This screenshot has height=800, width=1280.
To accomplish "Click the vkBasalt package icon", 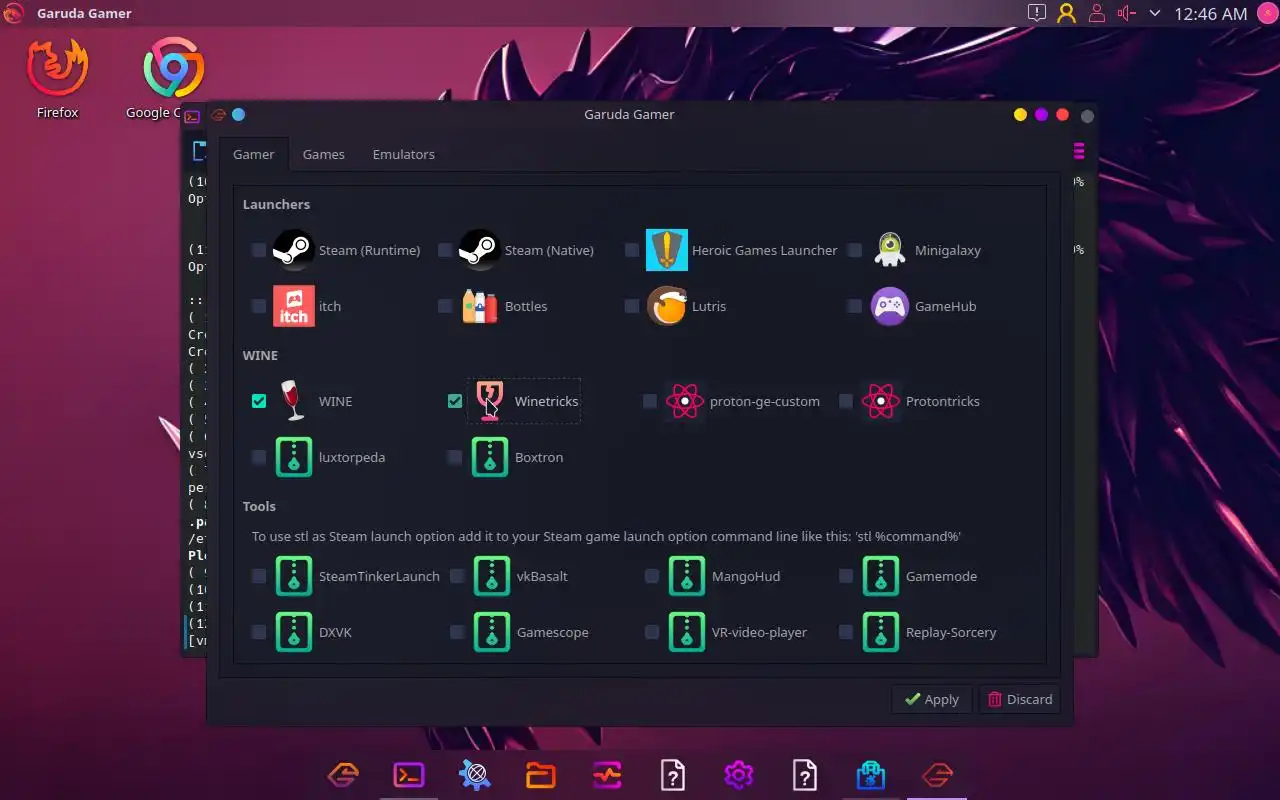I will click(x=492, y=576).
